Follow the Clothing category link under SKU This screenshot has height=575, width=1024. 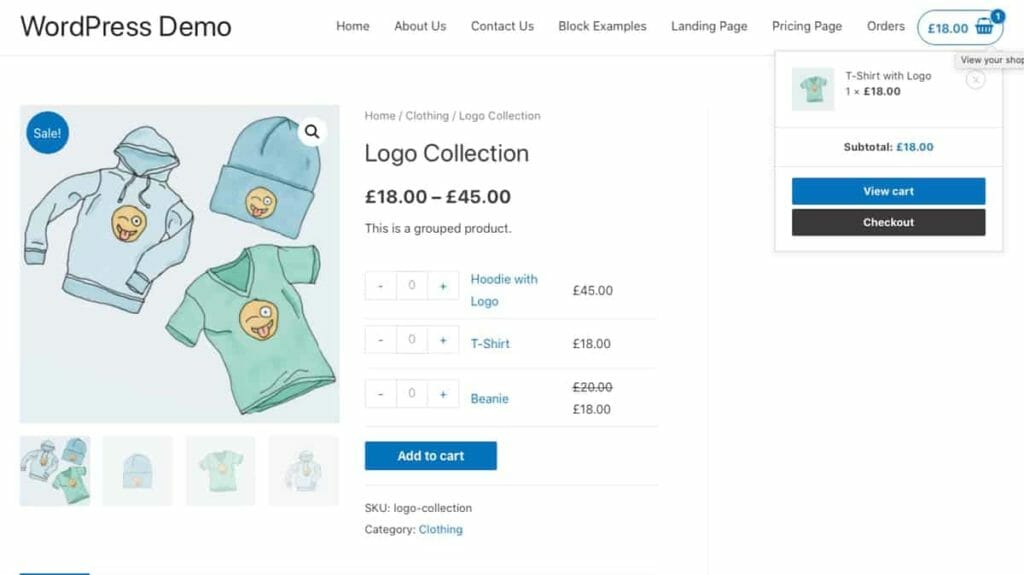pos(440,529)
